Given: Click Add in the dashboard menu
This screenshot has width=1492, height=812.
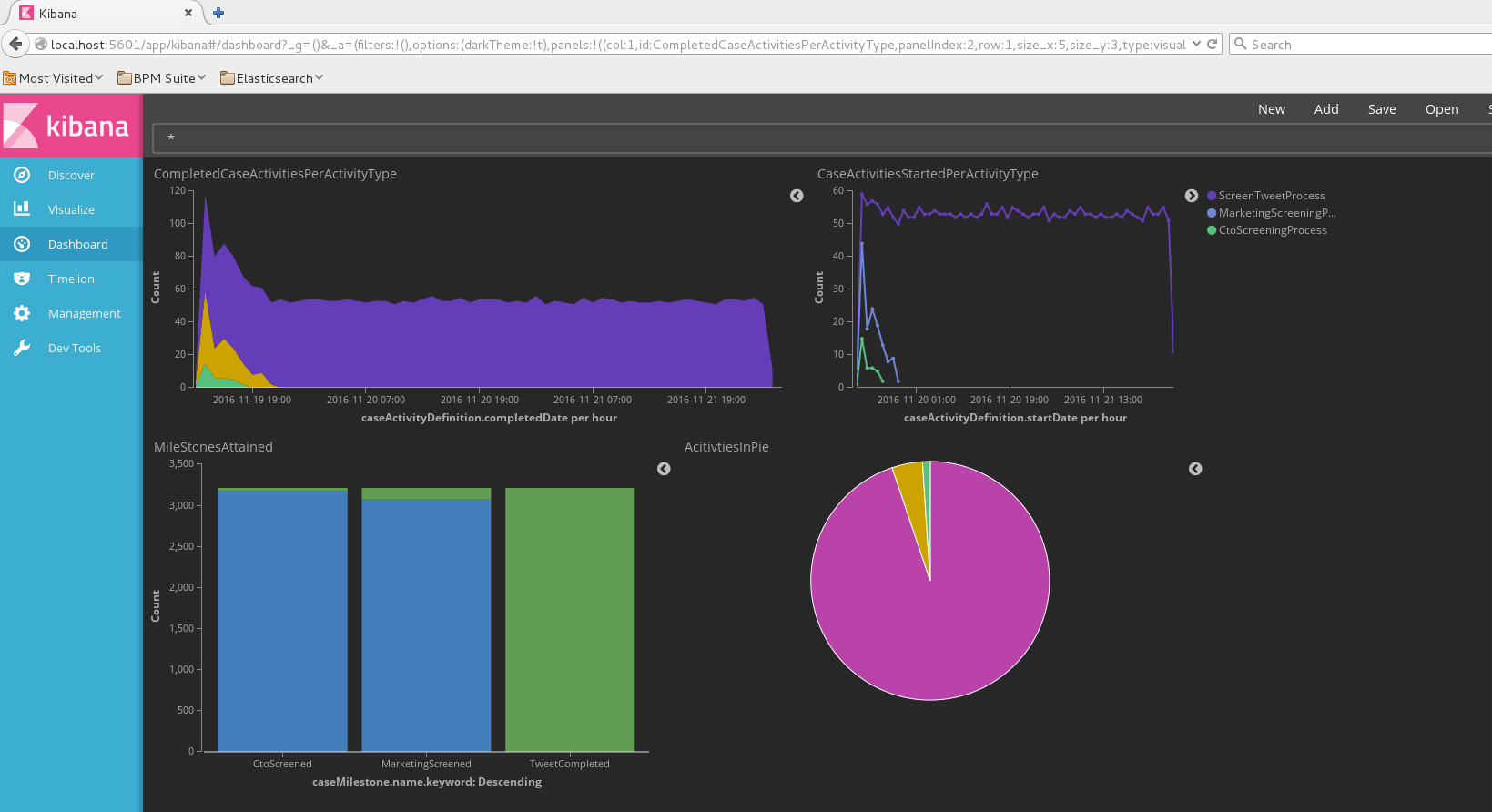Looking at the screenshot, I should click(x=1325, y=109).
